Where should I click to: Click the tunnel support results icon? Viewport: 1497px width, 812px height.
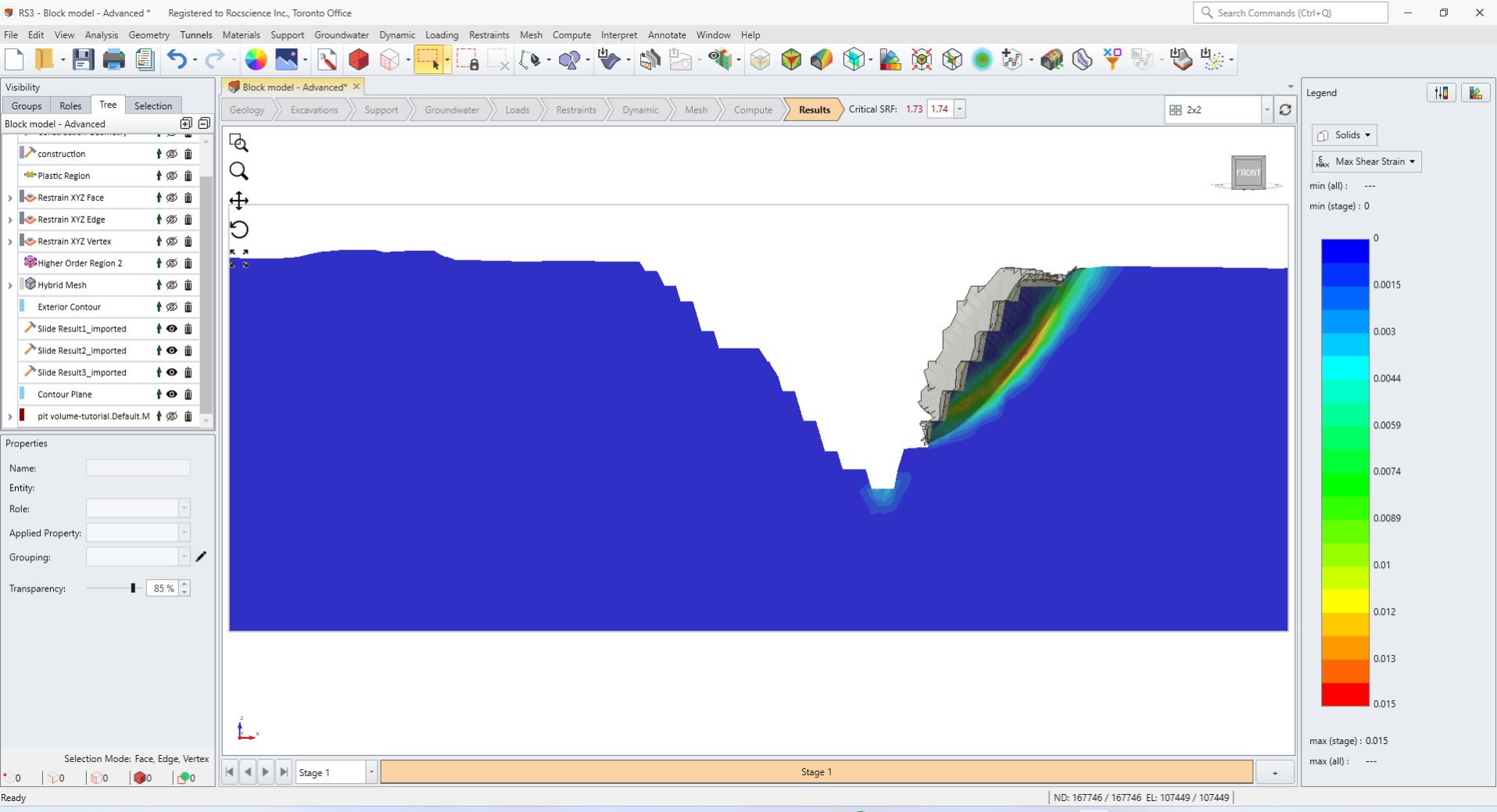1051,59
